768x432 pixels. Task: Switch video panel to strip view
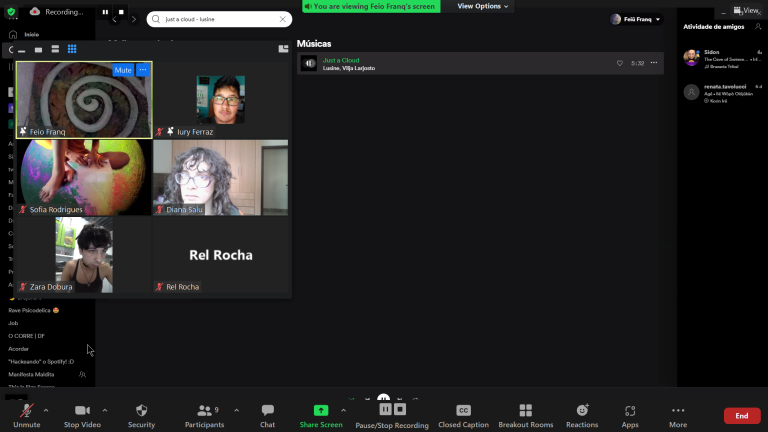(55, 49)
